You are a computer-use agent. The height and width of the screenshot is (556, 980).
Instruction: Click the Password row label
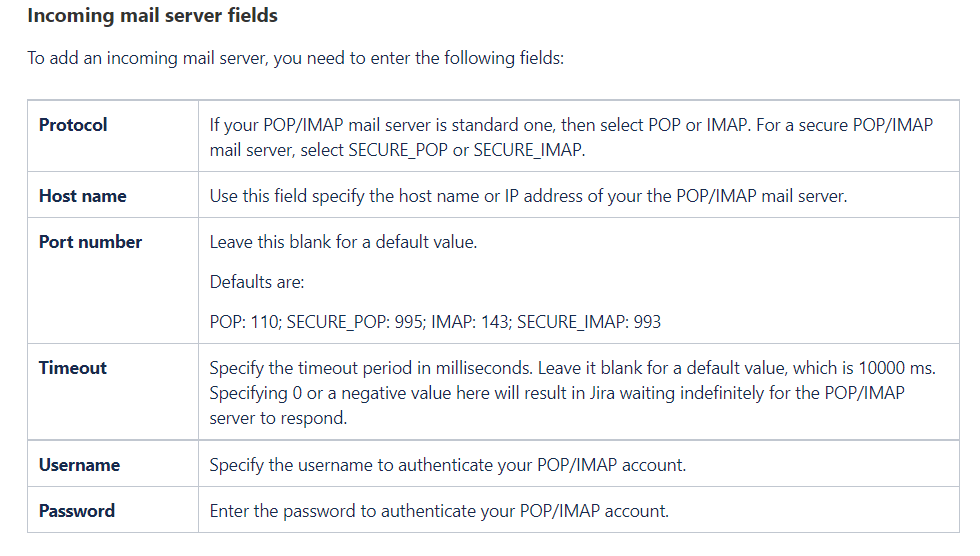pos(76,511)
